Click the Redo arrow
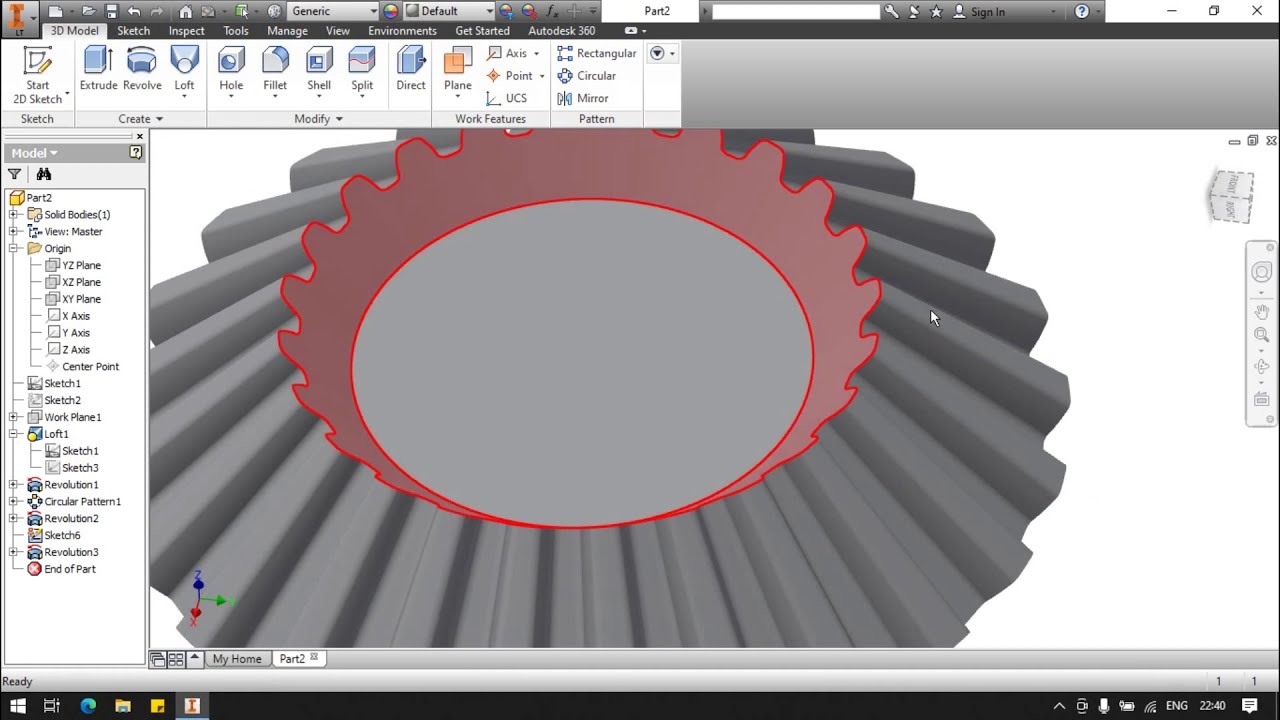Screen dimensions: 1280x720 coord(157,11)
